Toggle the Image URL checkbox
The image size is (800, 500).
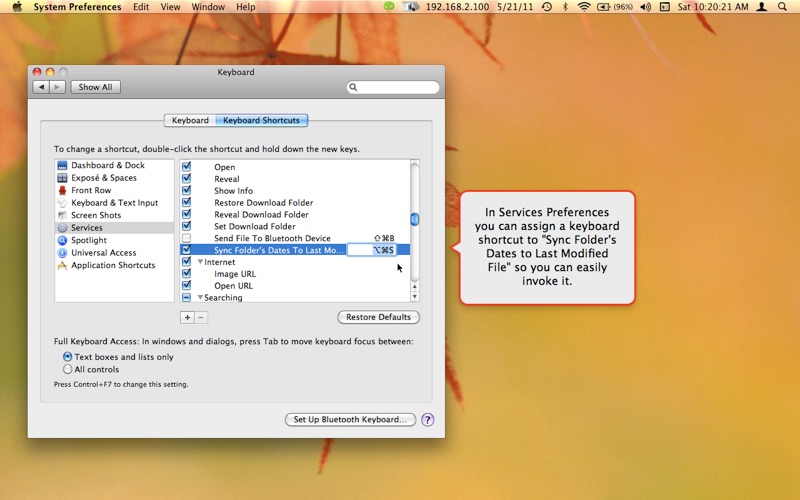coord(186,273)
